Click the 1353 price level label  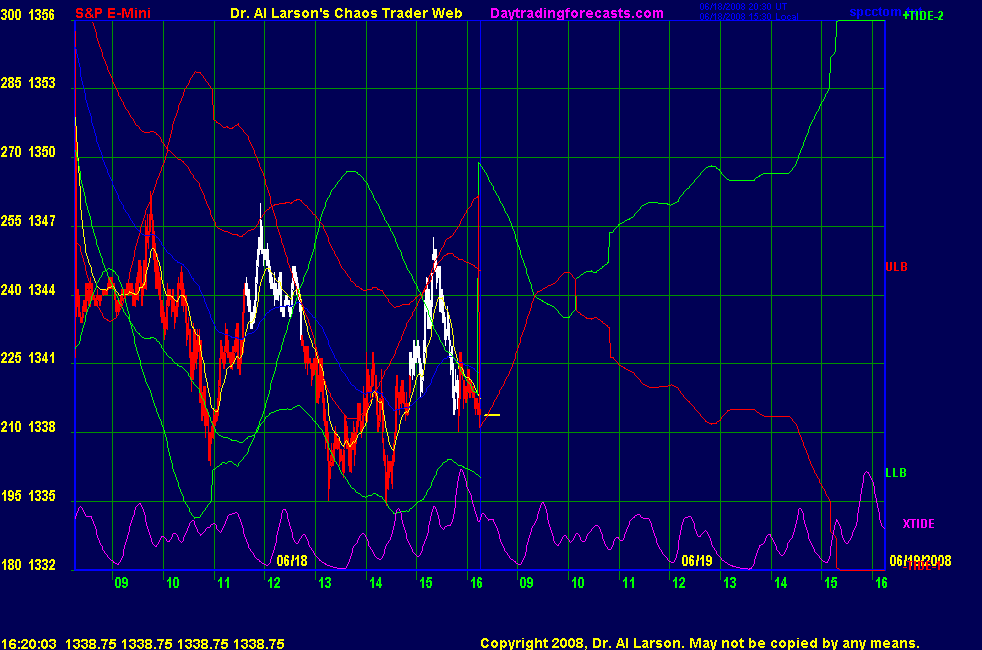(43, 84)
